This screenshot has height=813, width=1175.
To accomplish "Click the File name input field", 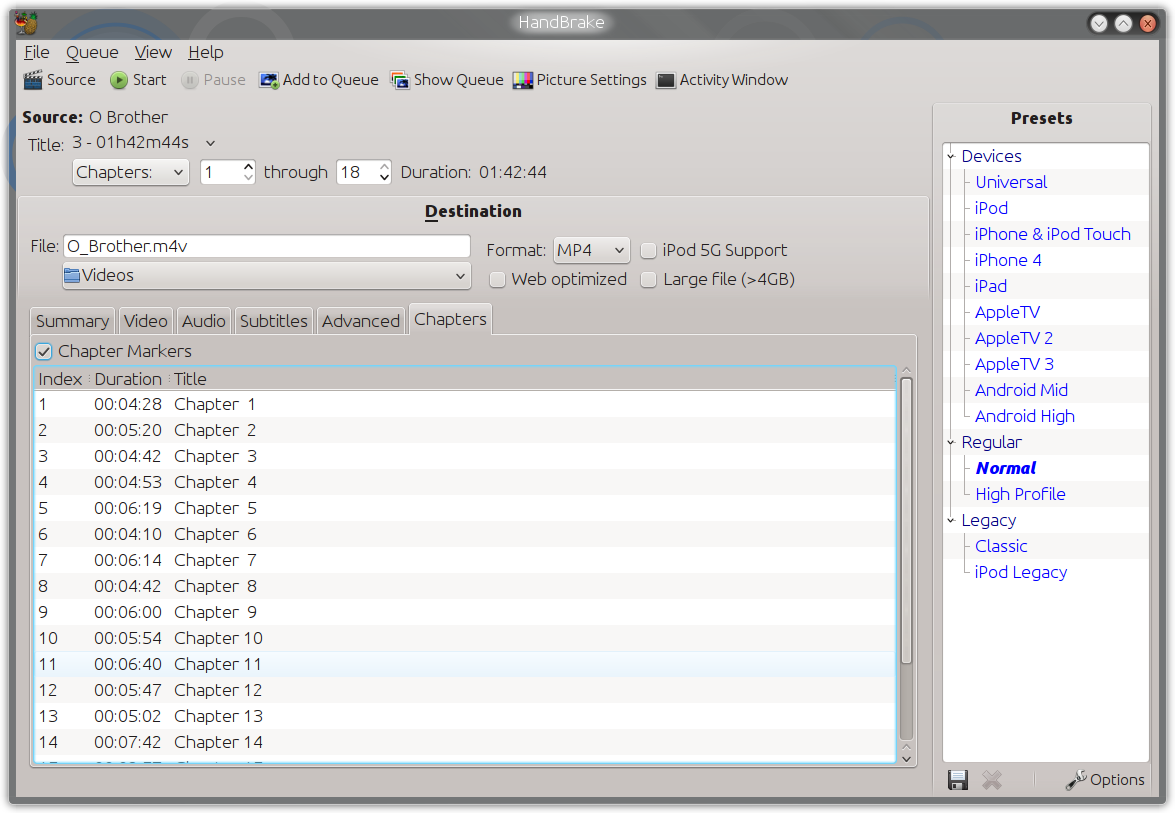I will (267, 247).
